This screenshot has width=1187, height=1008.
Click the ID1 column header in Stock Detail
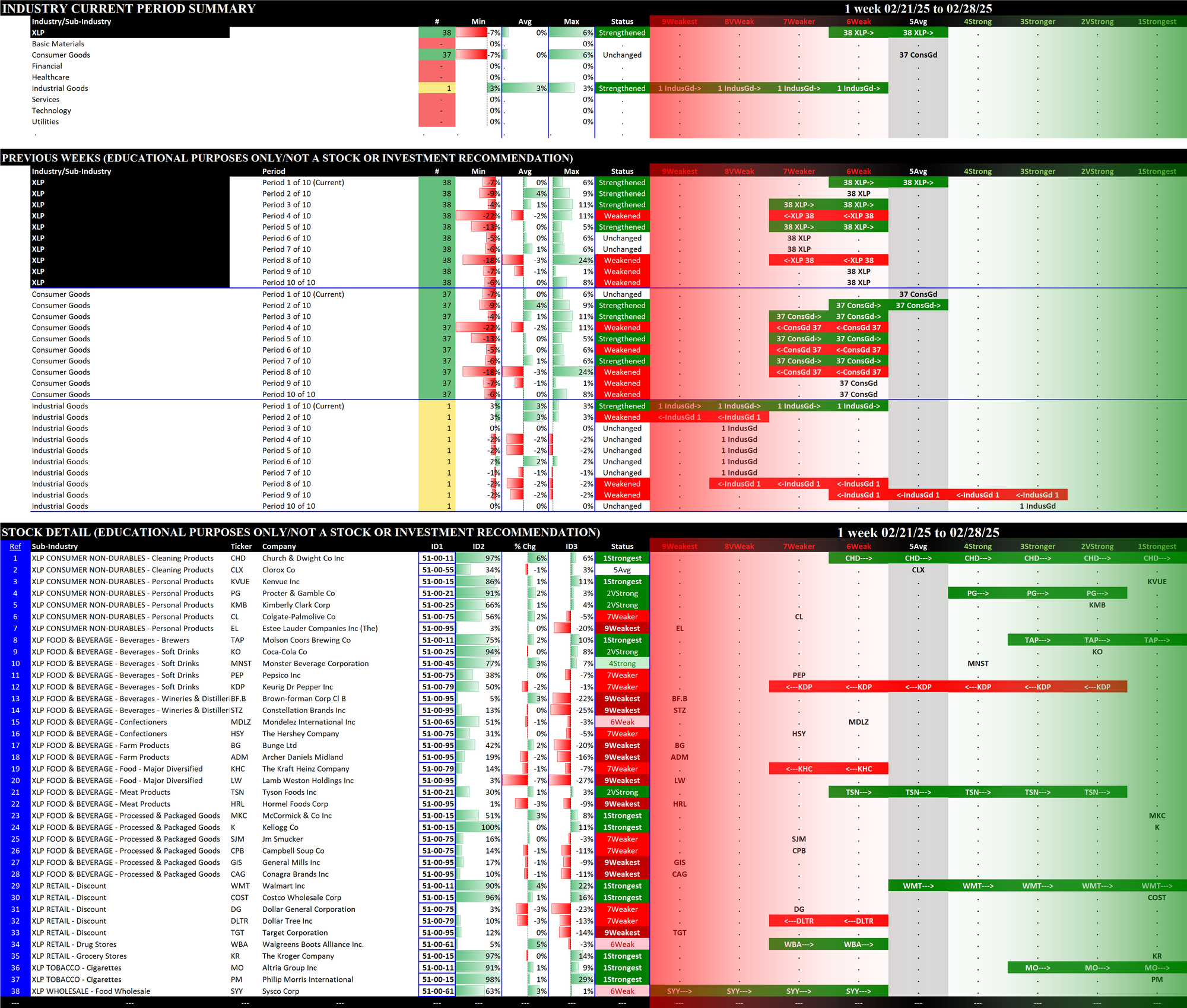[x=437, y=546]
